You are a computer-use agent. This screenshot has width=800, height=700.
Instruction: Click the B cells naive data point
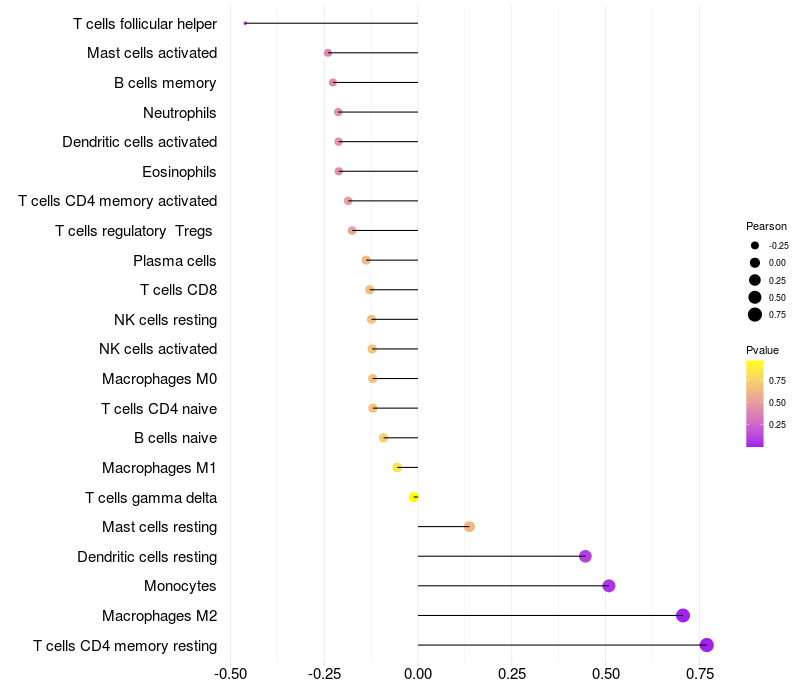tap(384, 438)
